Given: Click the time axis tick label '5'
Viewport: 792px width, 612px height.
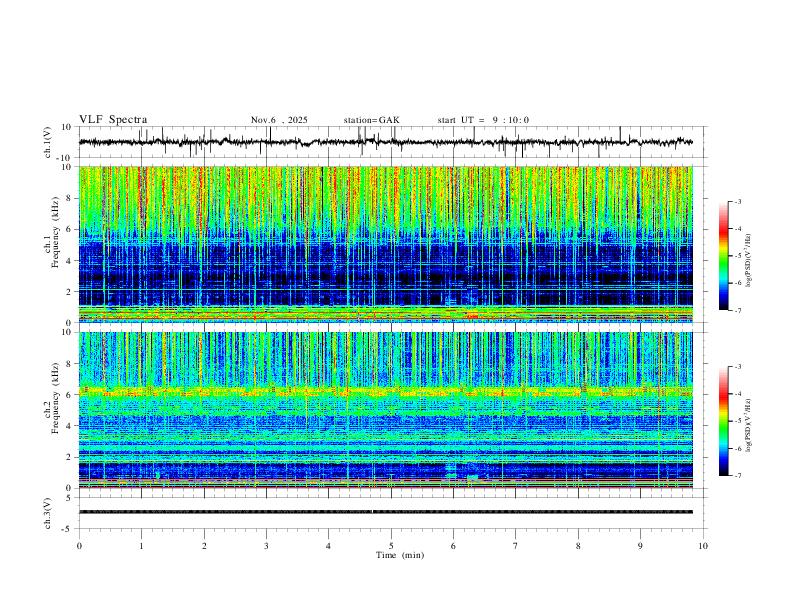Looking at the screenshot, I should coord(391,546).
